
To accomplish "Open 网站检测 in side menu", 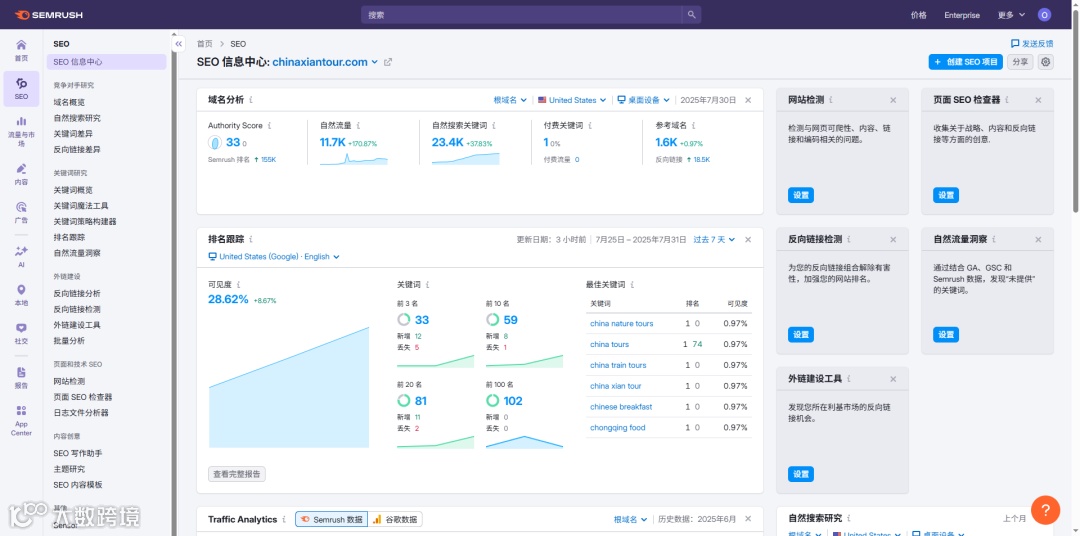I will [x=70, y=382].
